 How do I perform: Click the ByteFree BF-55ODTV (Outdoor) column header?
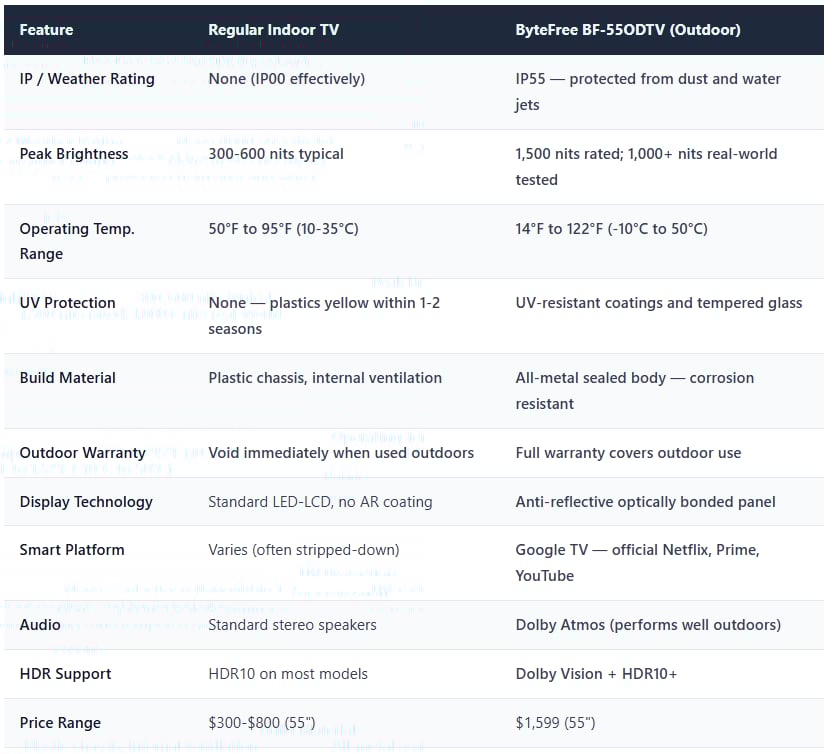click(627, 30)
